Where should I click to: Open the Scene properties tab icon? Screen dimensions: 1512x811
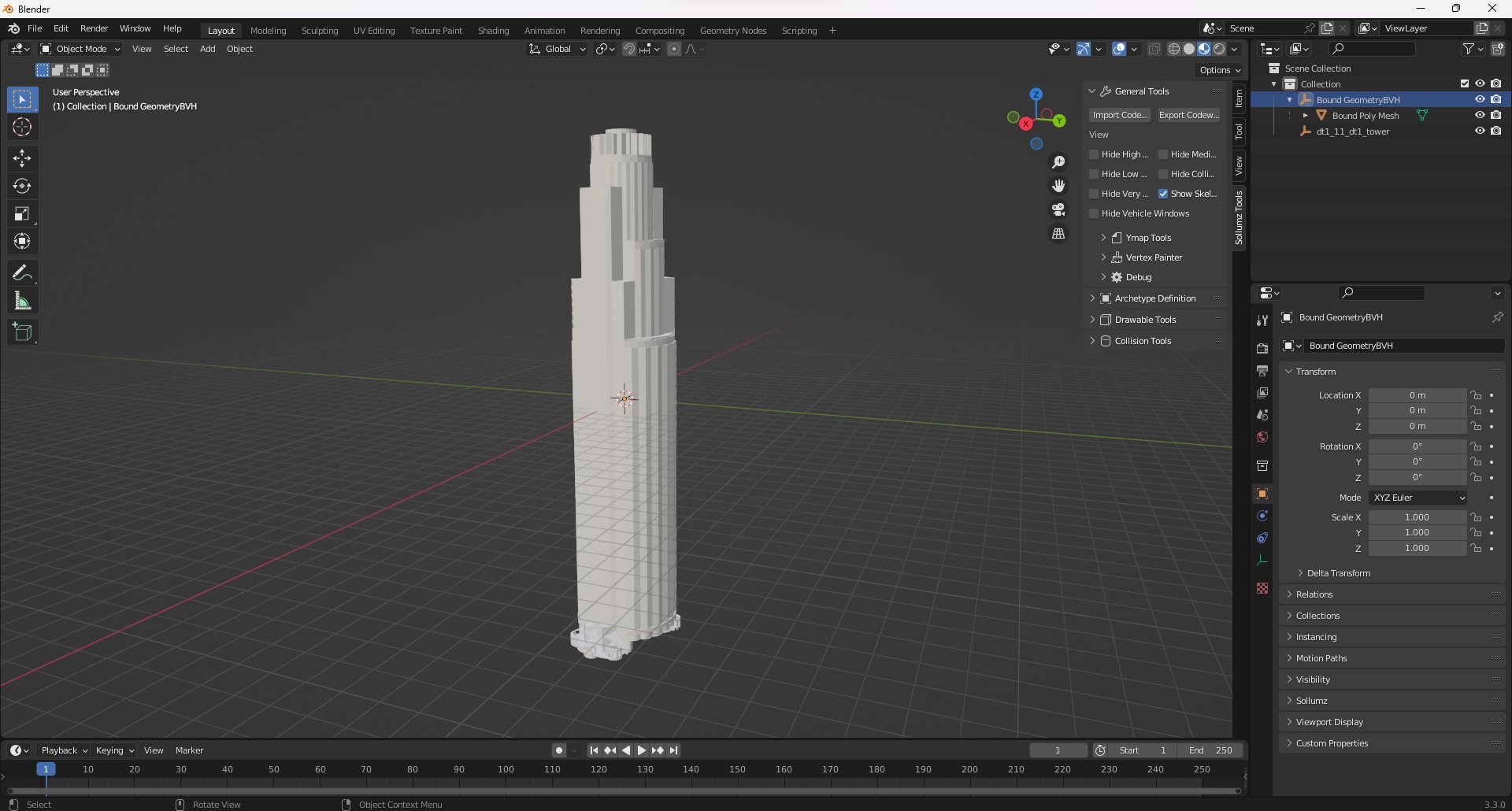(x=1262, y=415)
